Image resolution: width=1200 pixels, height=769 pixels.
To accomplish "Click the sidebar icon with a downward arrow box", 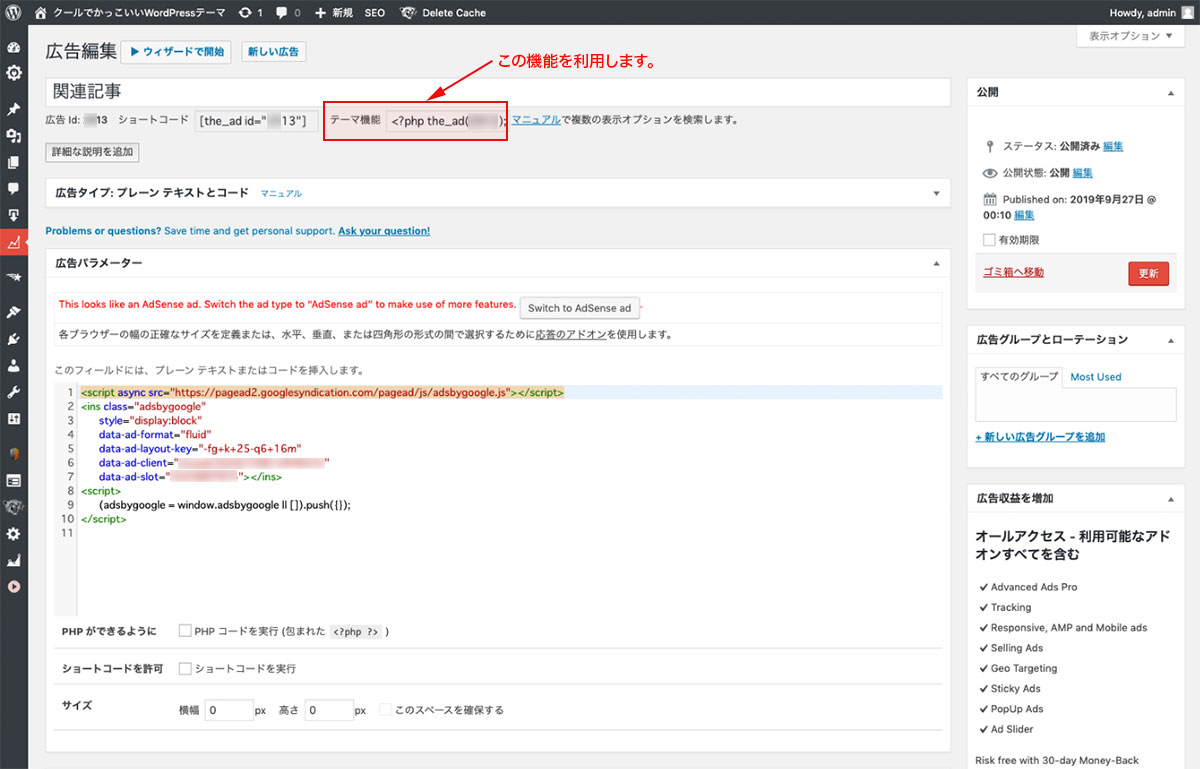I will pos(14,215).
